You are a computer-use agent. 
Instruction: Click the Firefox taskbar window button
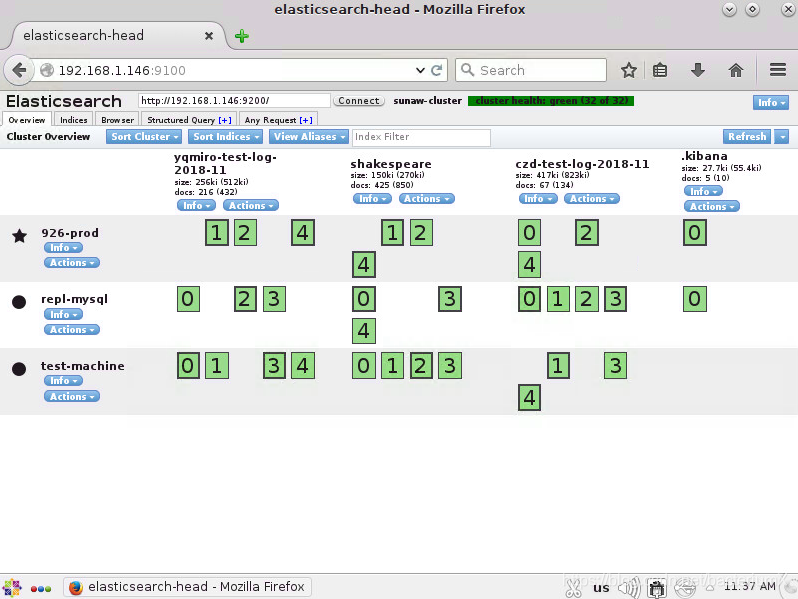pyautogui.click(x=187, y=587)
